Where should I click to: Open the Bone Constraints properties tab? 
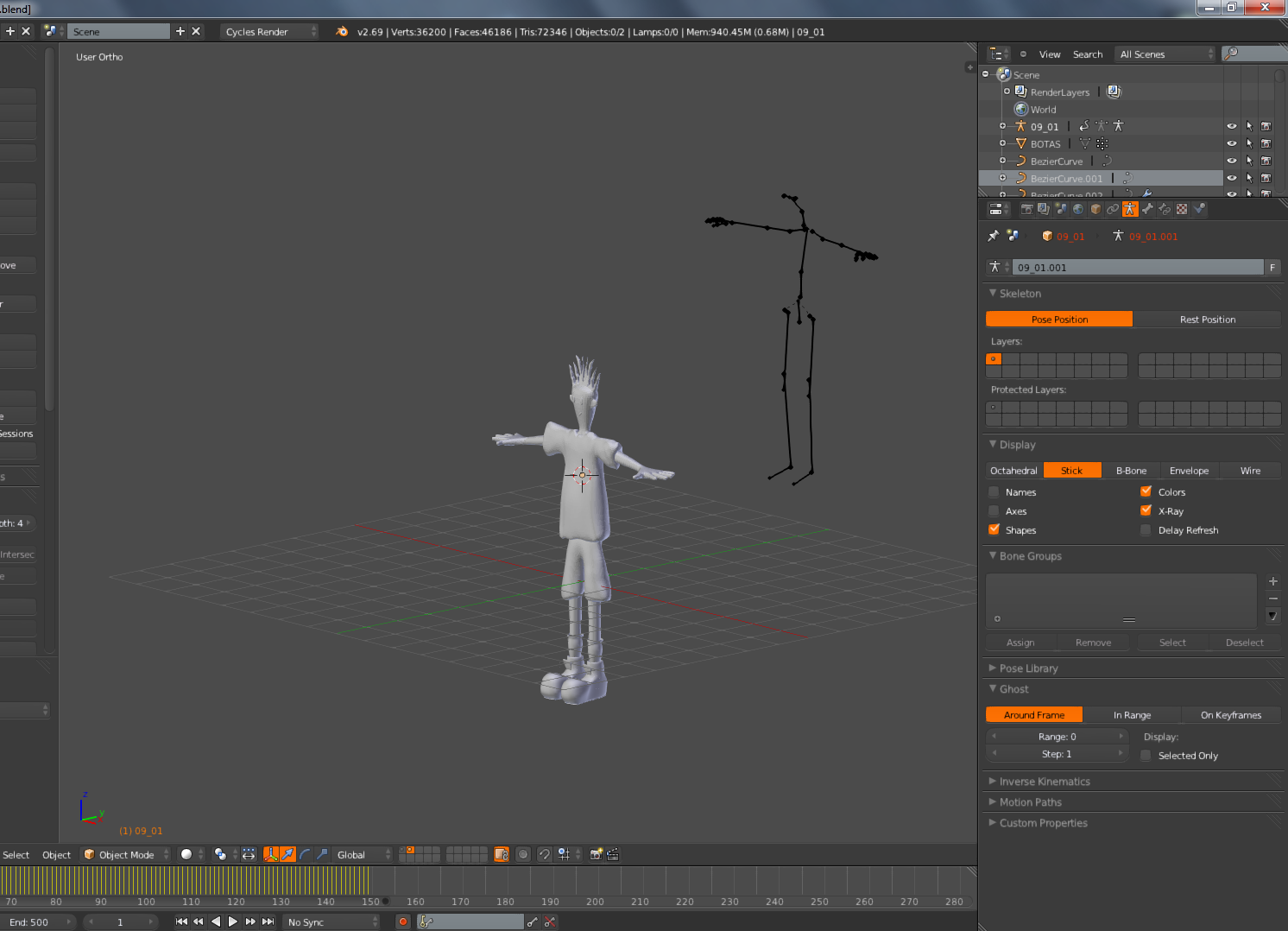[1165, 209]
